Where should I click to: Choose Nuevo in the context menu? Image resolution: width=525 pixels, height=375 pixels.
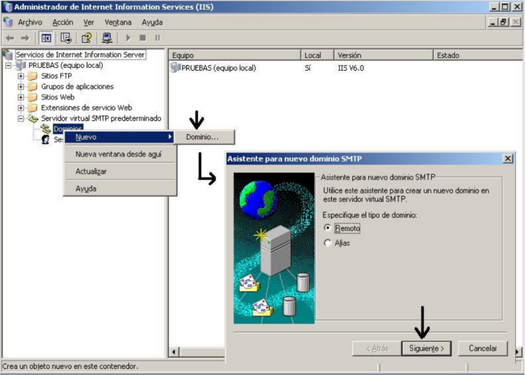point(119,137)
